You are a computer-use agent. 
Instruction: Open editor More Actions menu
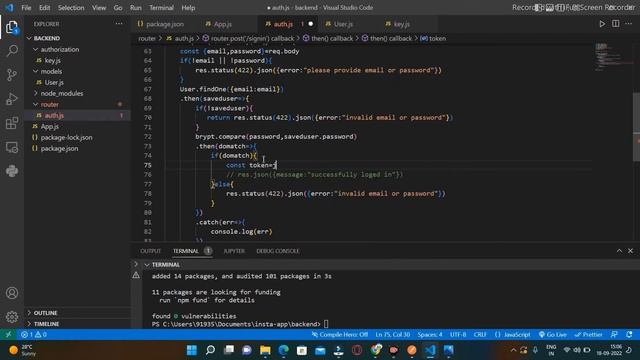tap(629, 24)
